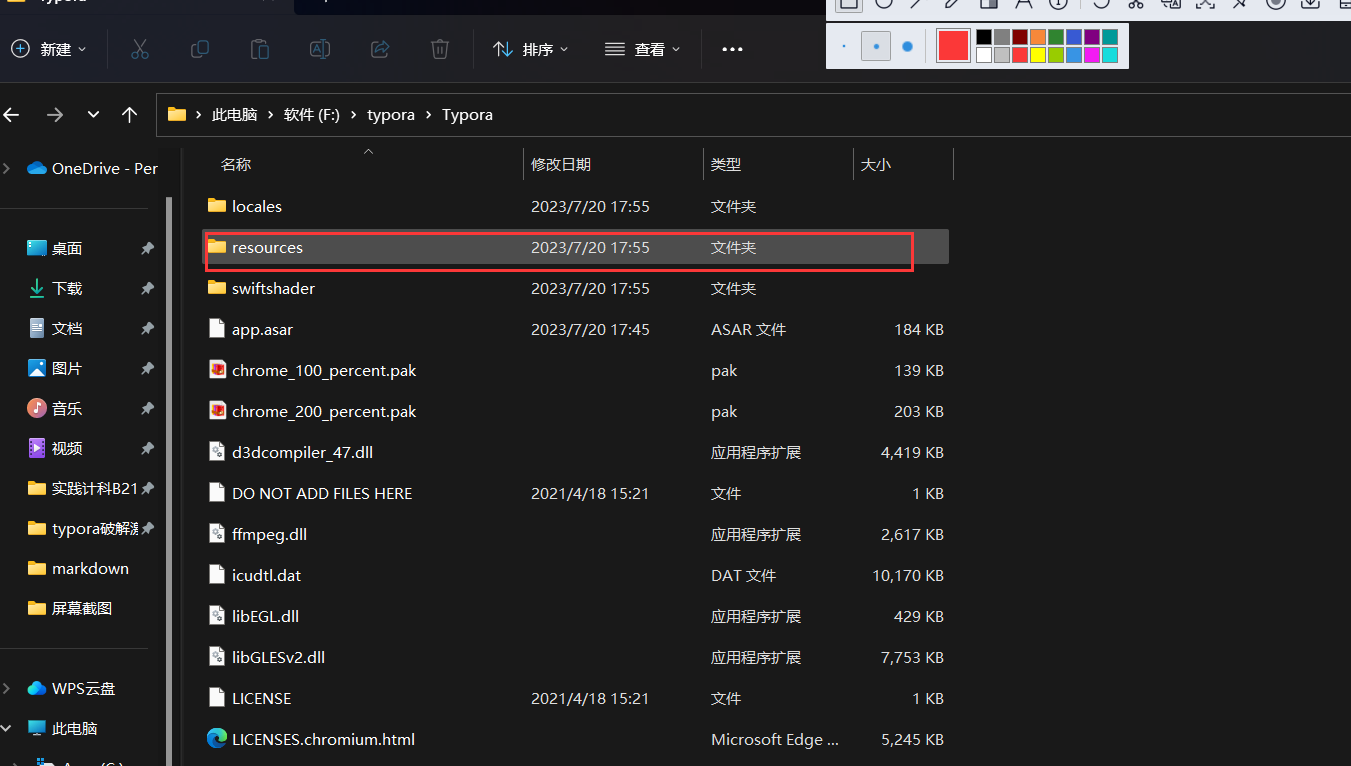Screen dimensions: 1351x766
Task: Sort by the 大小 column header
Action: coord(876,164)
